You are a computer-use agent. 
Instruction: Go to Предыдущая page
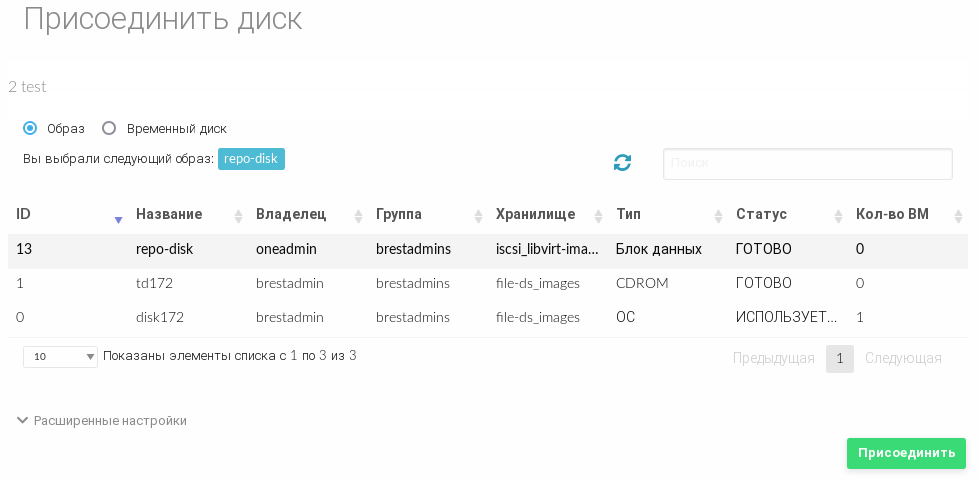pos(773,358)
